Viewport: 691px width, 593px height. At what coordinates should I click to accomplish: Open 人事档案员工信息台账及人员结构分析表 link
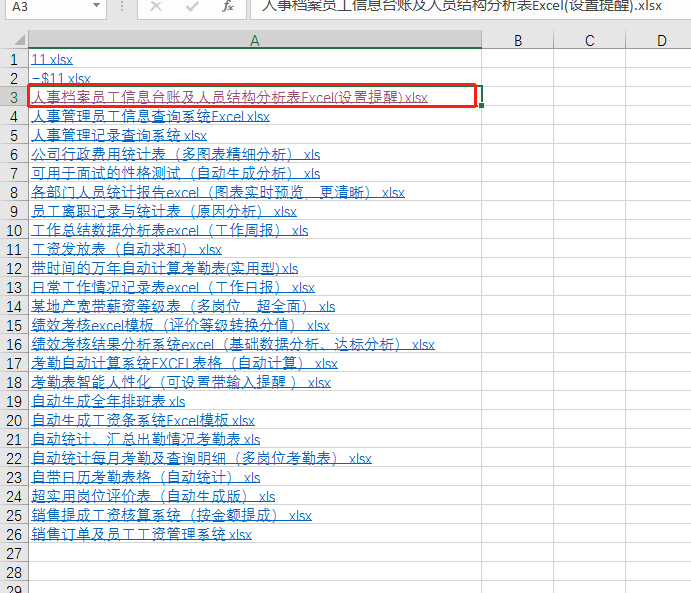(x=229, y=97)
